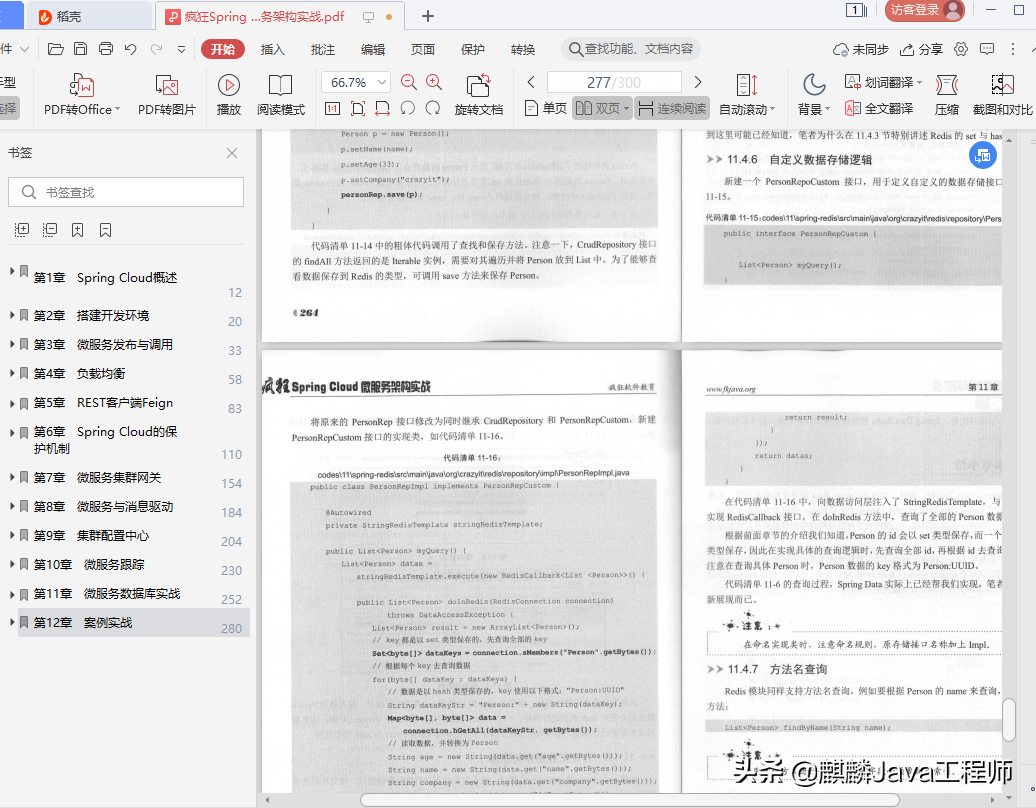Open the quick access toolbar dropdown arrow
The height and width of the screenshot is (808, 1036).
[182, 49]
